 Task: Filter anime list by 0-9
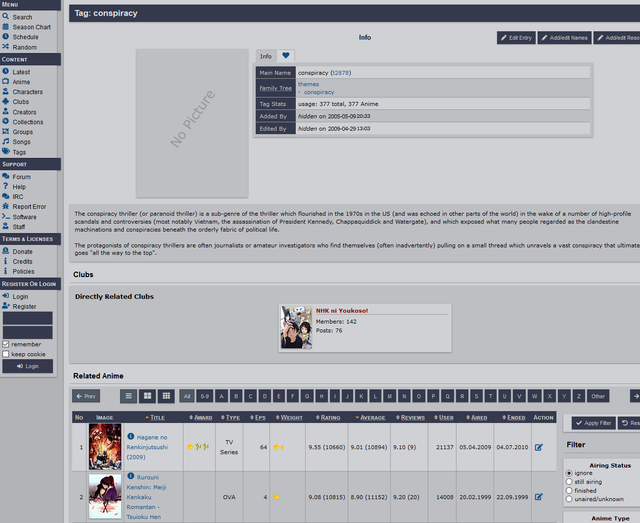click(205, 396)
